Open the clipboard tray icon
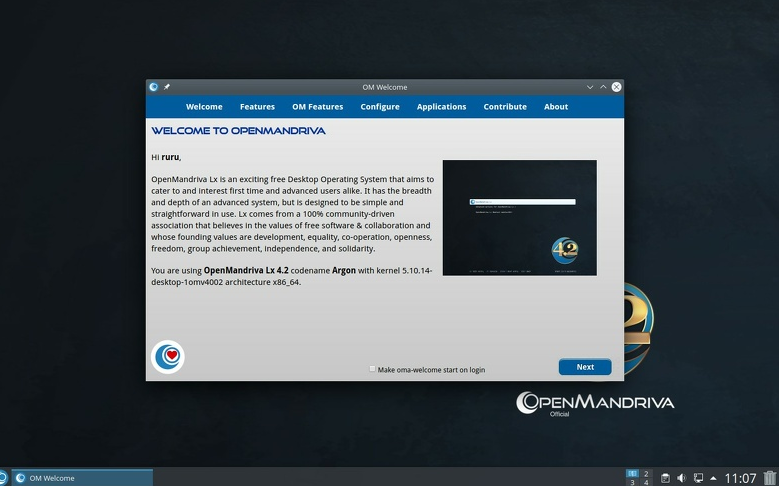The image size is (779, 486). [x=665, y=478]
